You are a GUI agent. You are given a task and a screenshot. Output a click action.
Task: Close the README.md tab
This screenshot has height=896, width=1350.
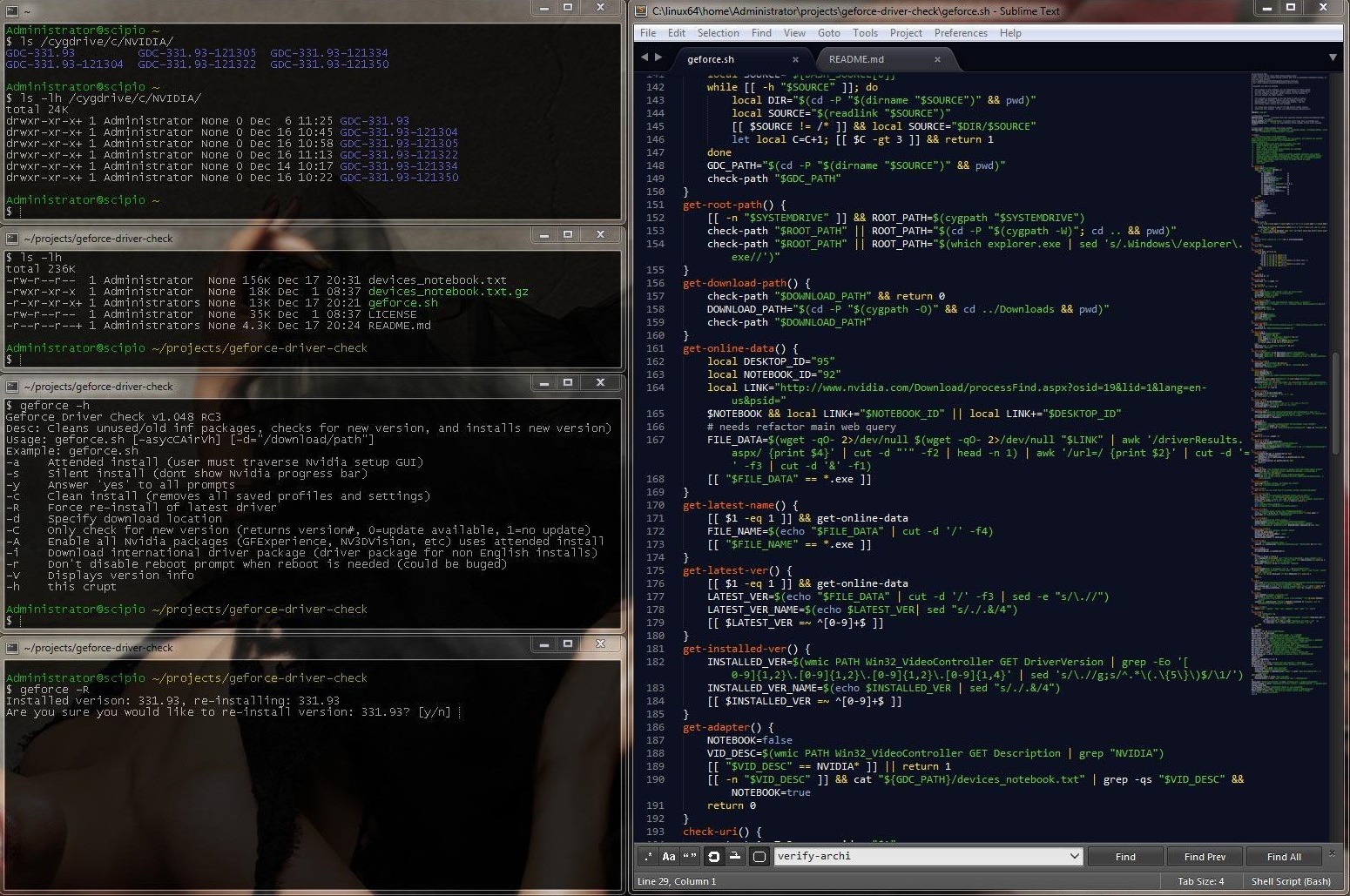coord(937,59)
